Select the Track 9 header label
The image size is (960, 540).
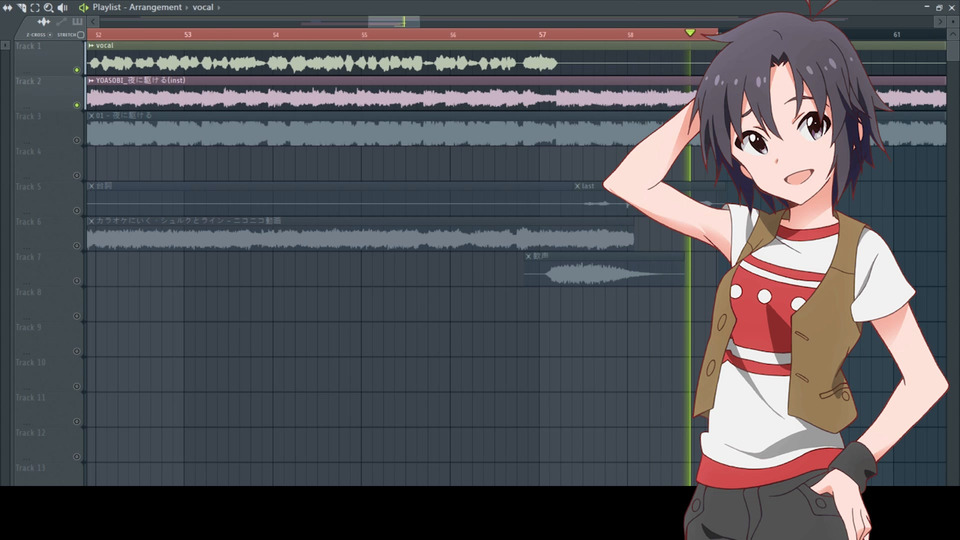pyautogui.click(x=28, y=327)
